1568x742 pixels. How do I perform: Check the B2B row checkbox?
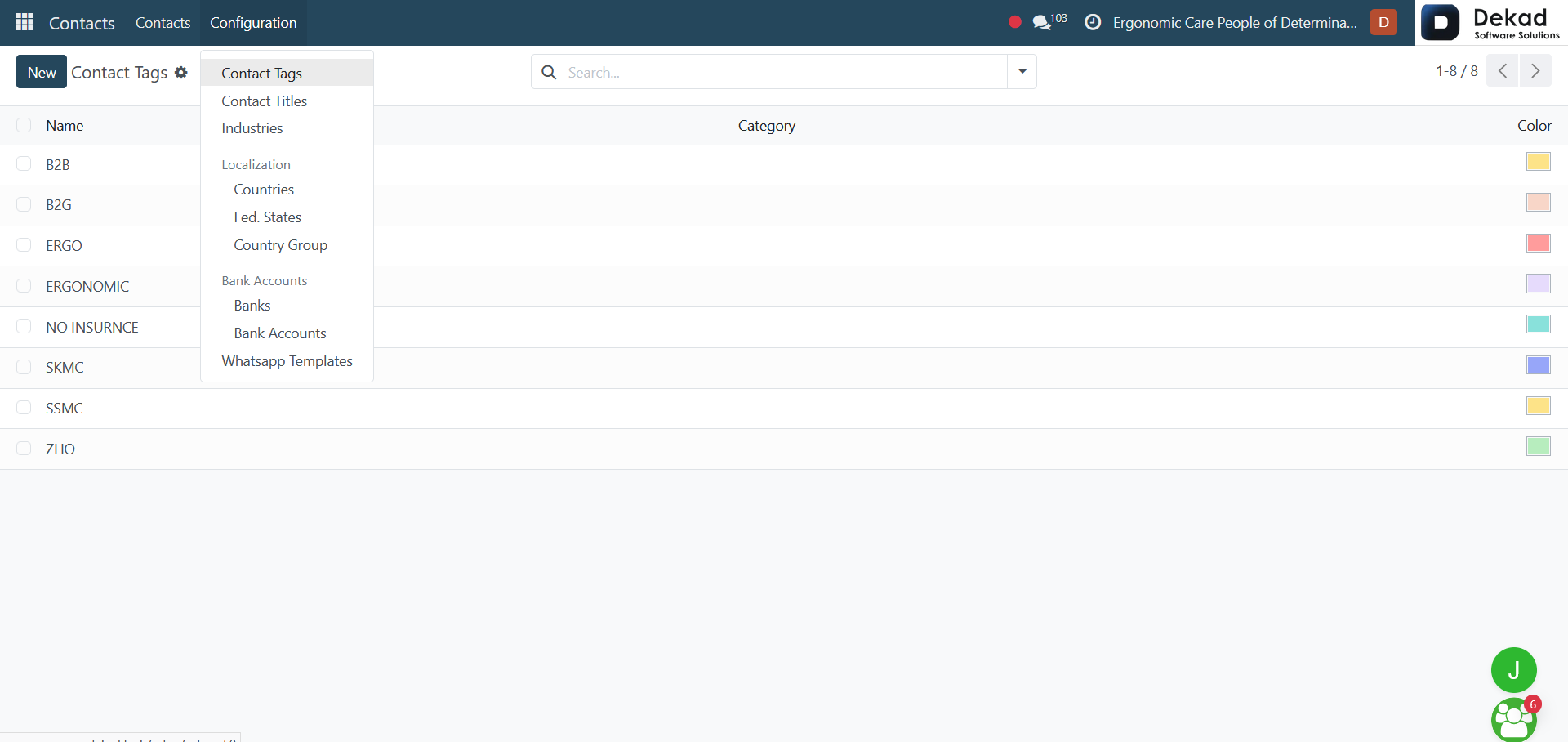(x=24, y=164)
